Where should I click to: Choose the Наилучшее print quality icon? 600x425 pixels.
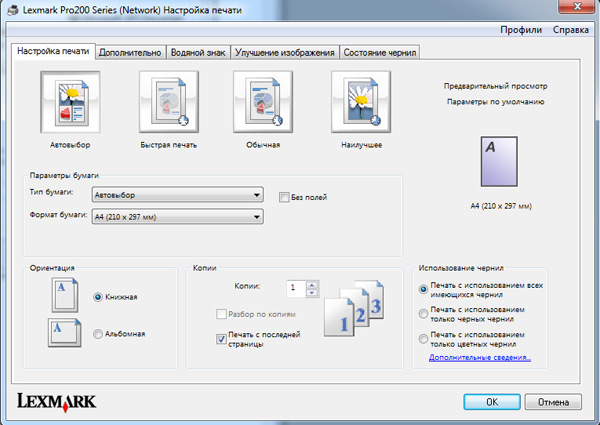(x=359, y=104)
